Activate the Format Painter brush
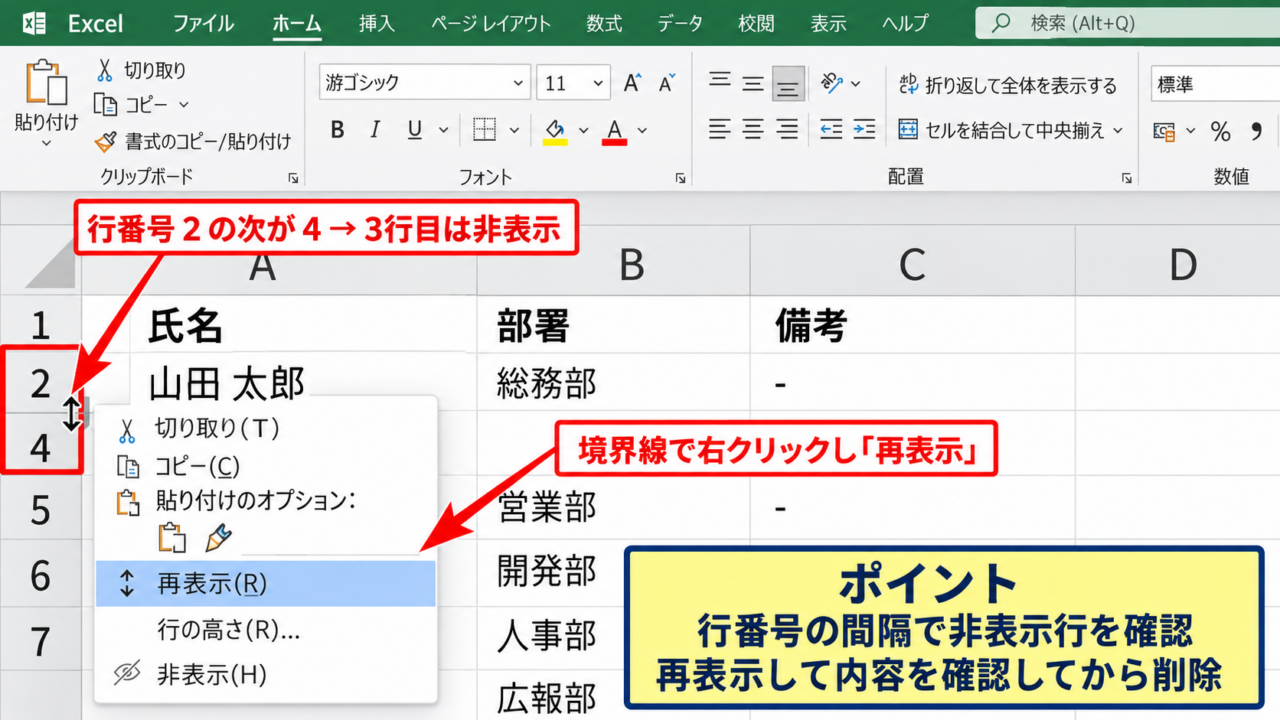The width and height of the screenshot is (1280, 720). [105, 142]
